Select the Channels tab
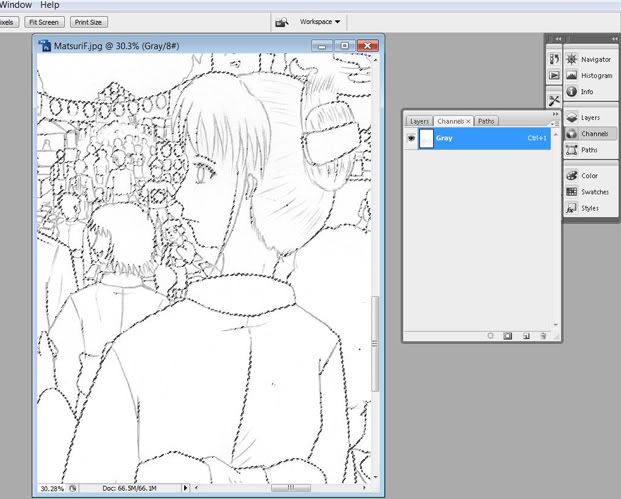 point(451,121)
